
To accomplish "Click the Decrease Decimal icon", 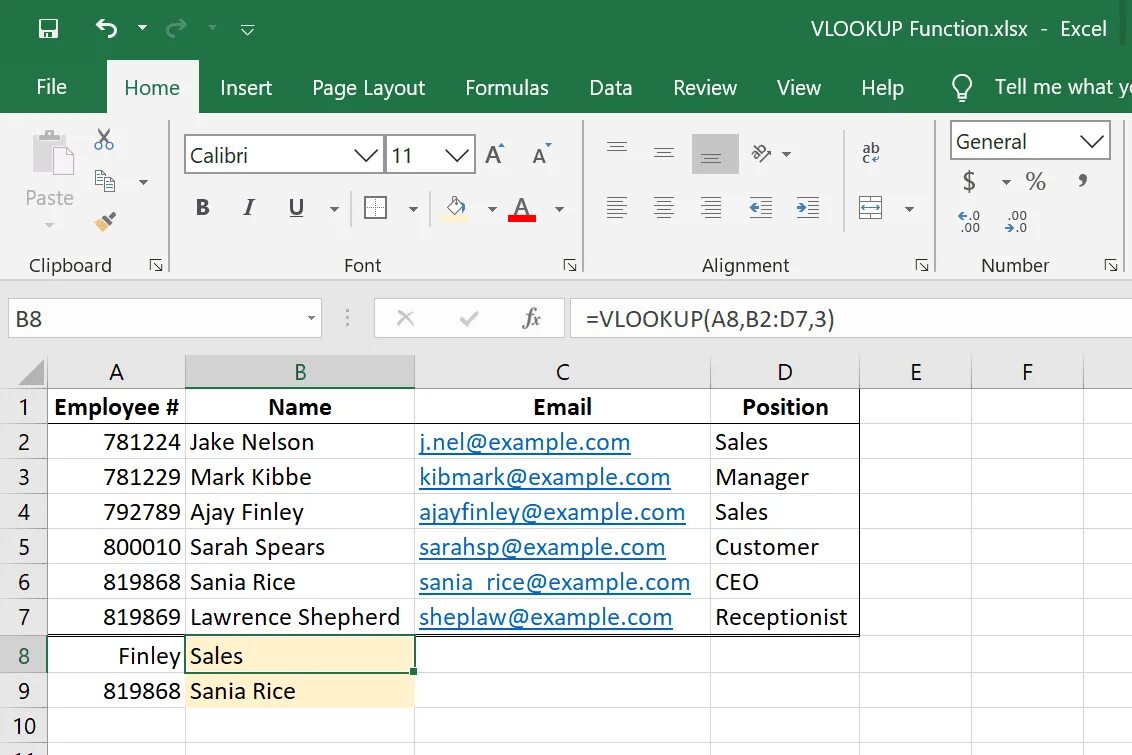I will (x=1016, y=222).
